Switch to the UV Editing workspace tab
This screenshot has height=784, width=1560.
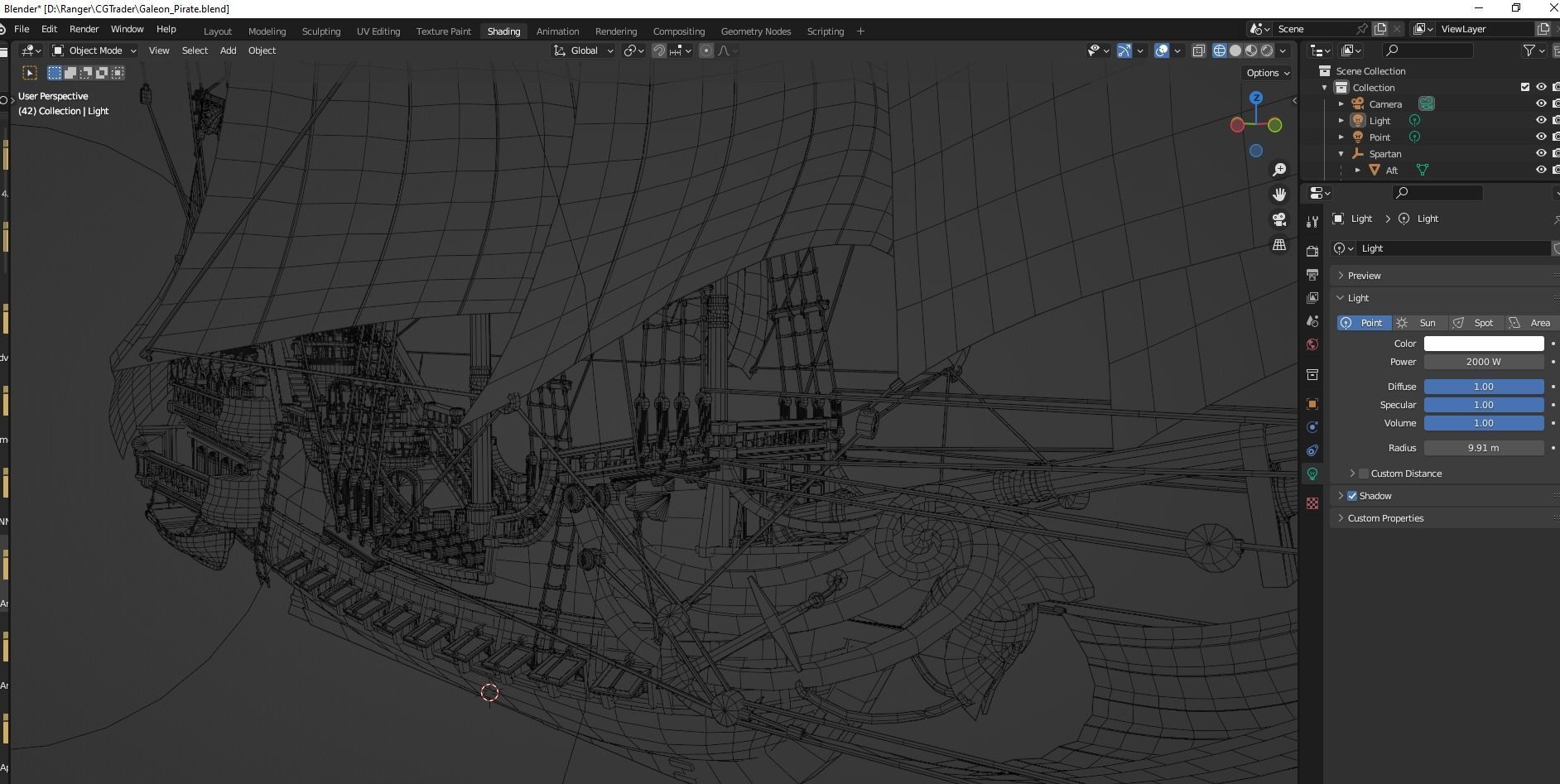tap(378, 31)
